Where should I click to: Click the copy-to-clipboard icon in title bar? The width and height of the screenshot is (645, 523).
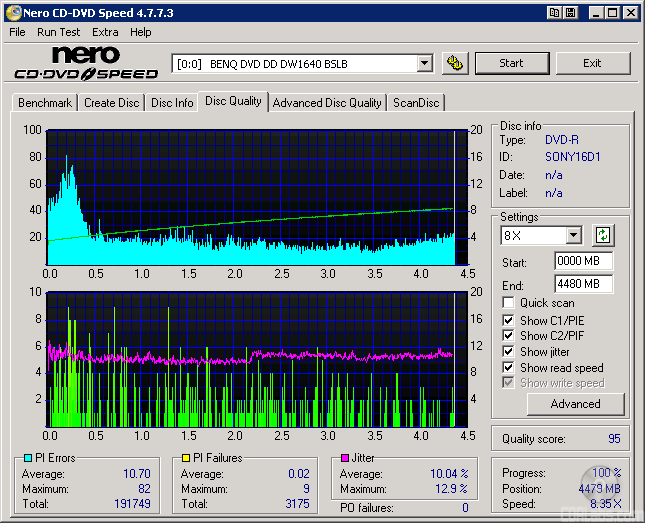pos(554,13)
